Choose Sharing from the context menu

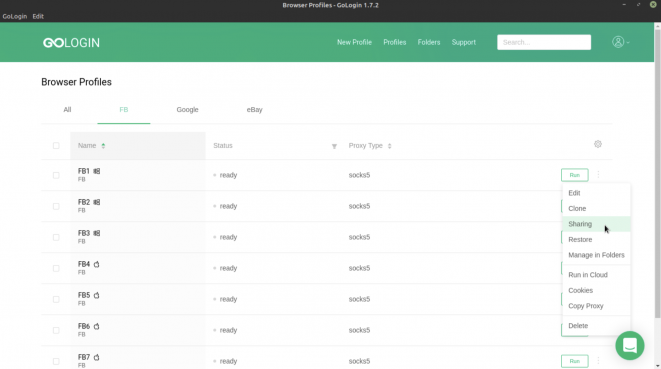(596, 224)
